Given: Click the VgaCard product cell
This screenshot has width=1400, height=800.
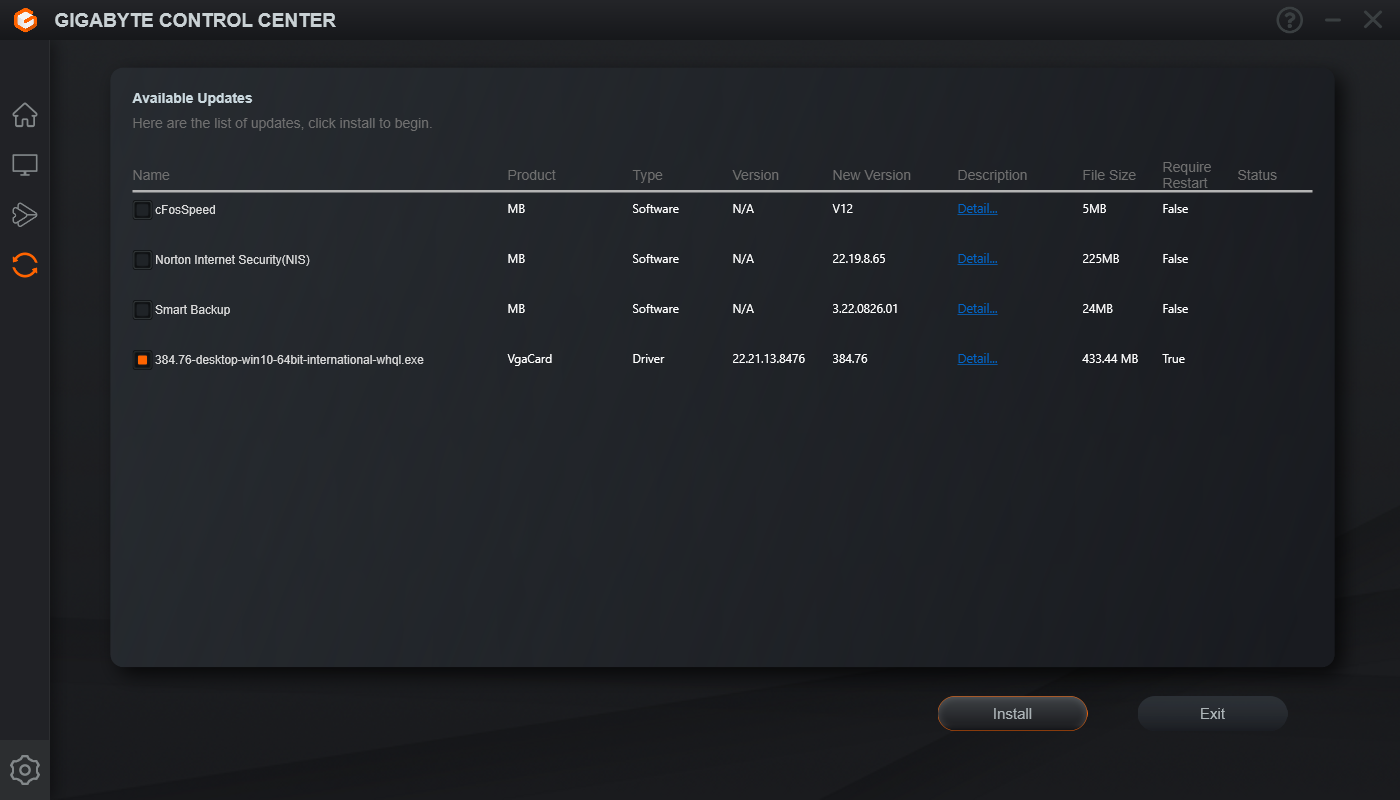Looking at the screenshot, I should point(529,359).
